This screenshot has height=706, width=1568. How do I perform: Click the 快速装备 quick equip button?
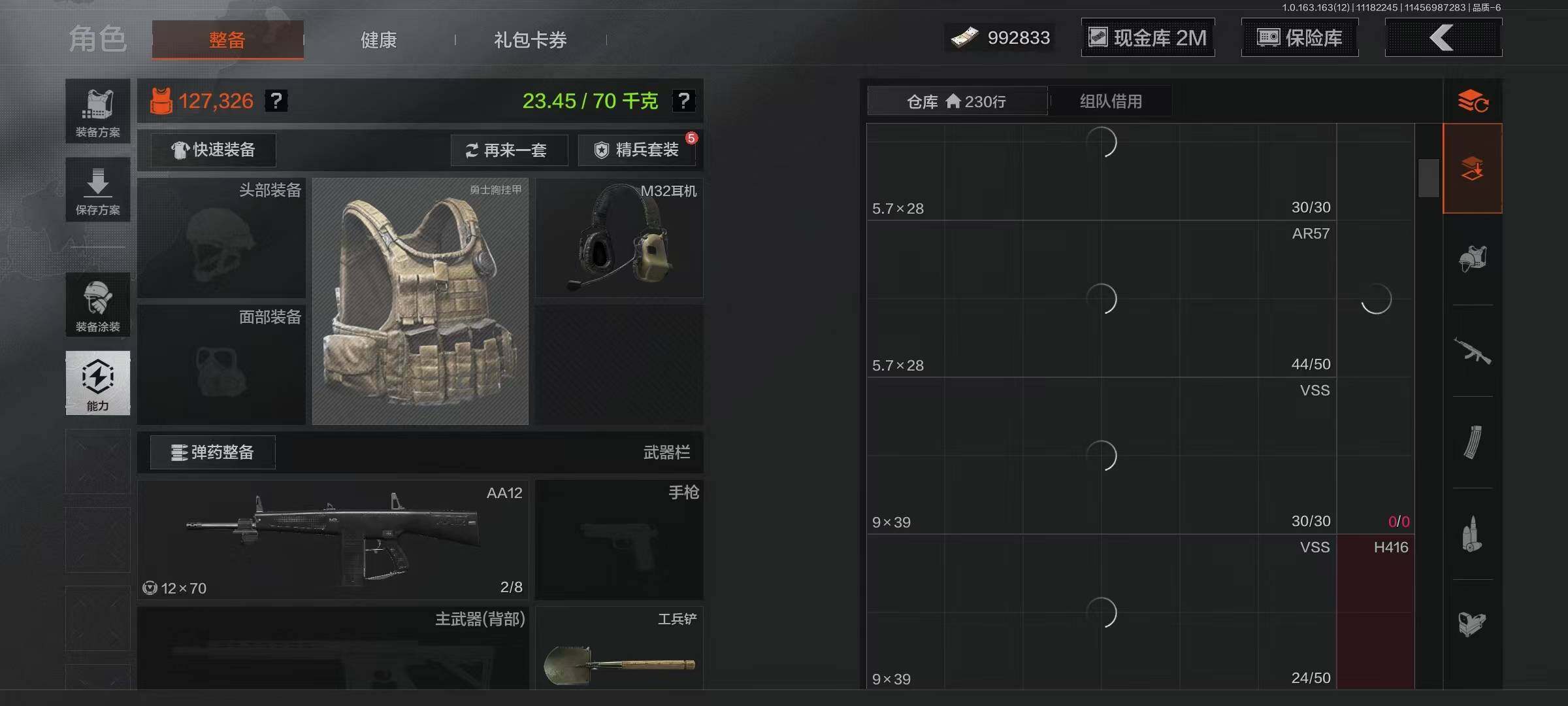pos(213,150)
